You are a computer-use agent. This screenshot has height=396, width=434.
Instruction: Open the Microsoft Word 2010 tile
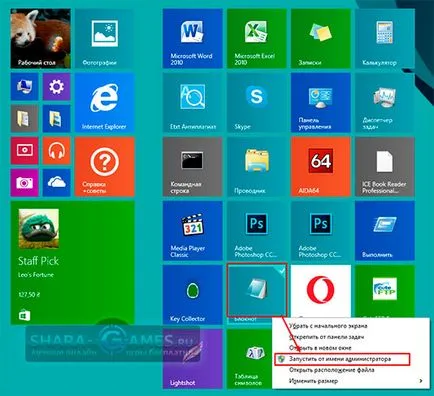point(192,38)
